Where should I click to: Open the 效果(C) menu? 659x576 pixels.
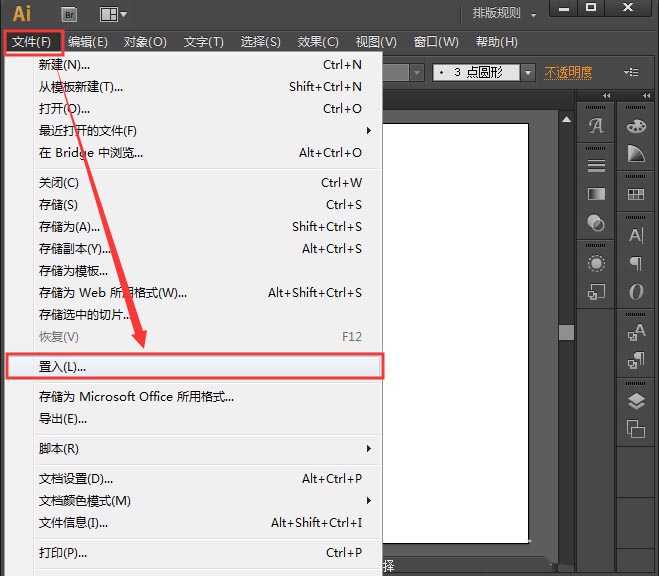coord(318,42)
